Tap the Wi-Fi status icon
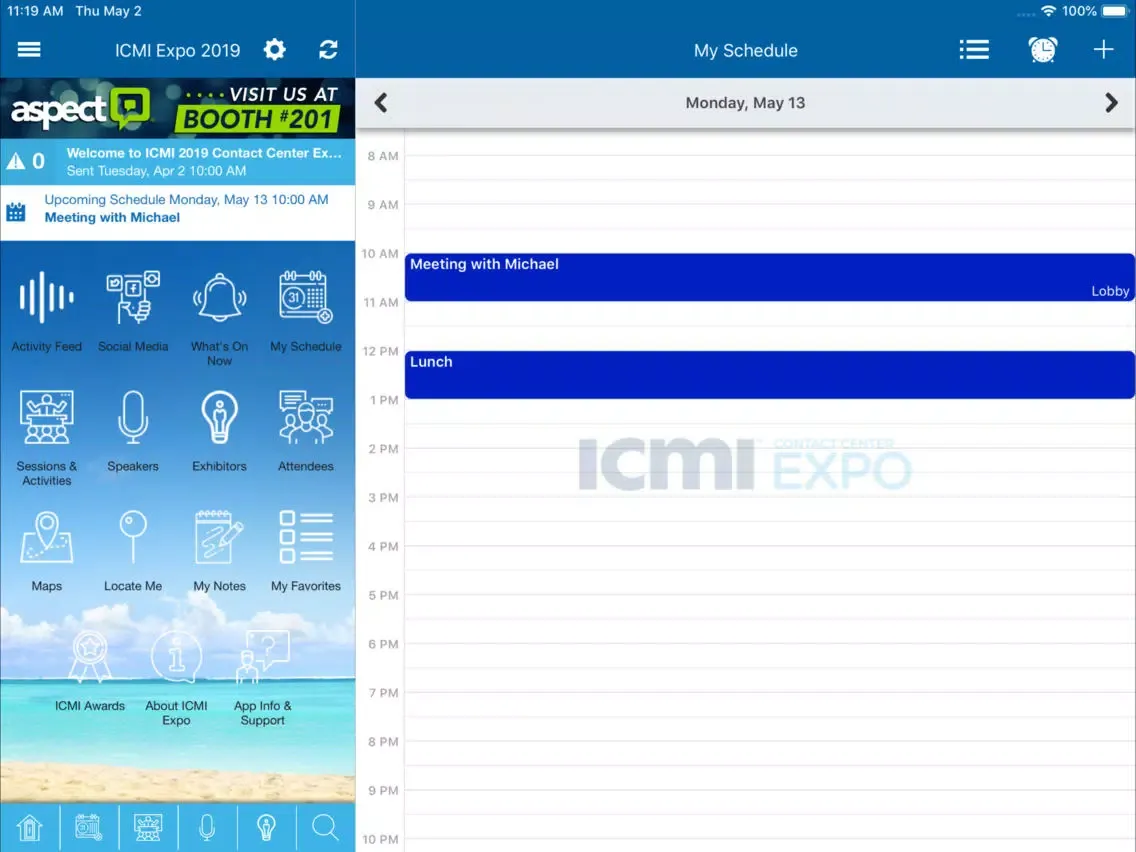 click(x=1048, y=11)
